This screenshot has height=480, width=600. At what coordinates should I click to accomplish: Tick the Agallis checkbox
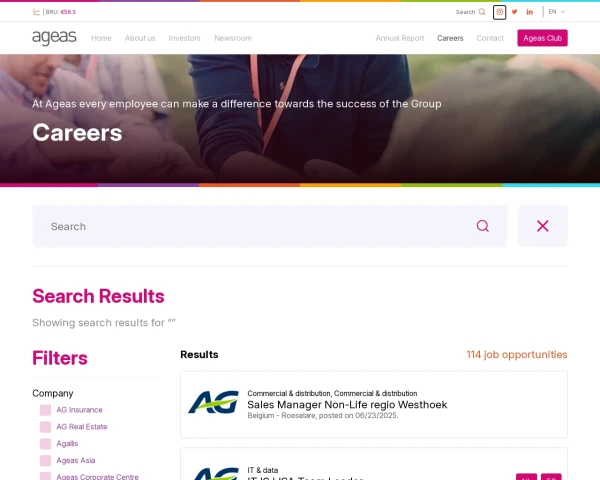46,444
